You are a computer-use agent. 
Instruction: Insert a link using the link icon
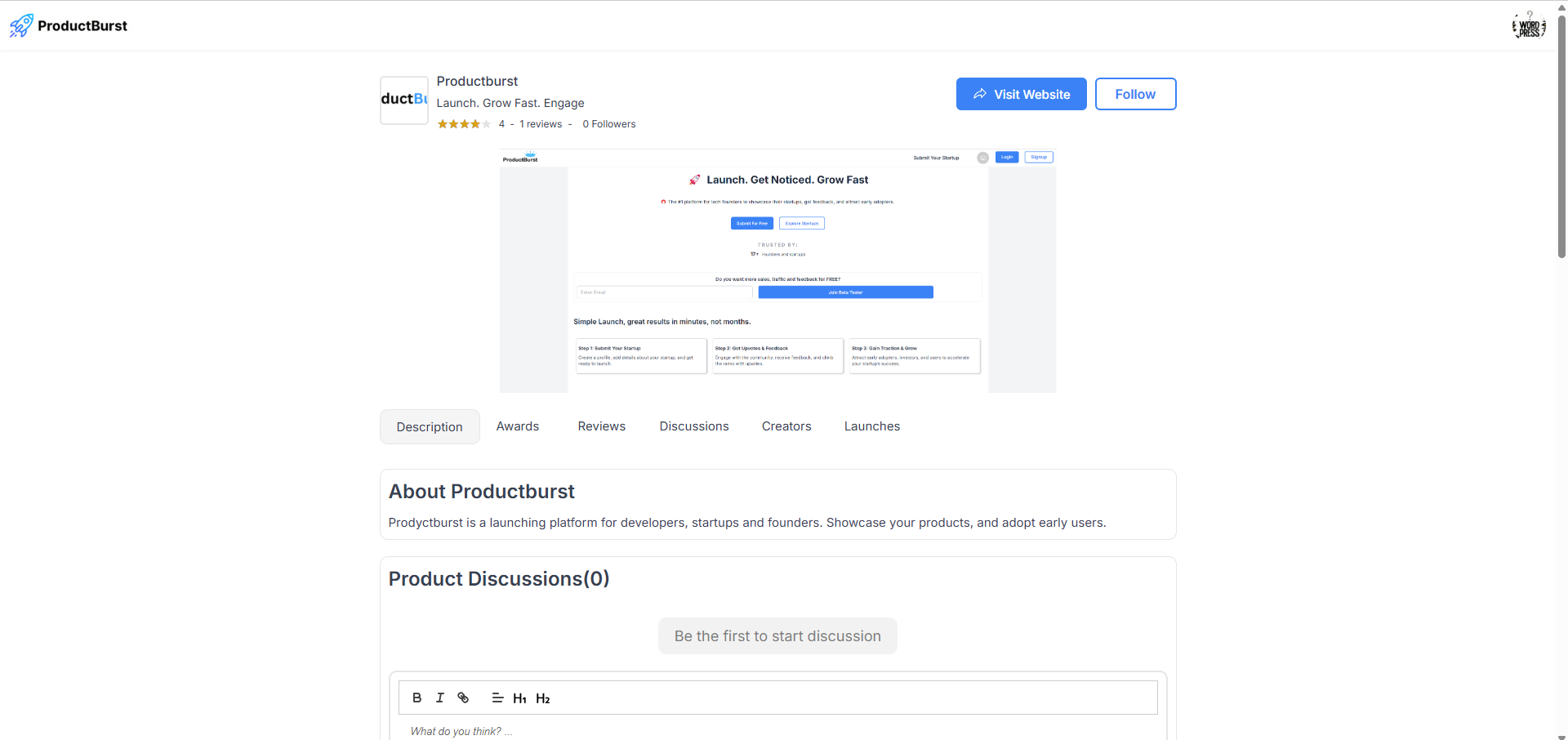(x=463, y=698)
